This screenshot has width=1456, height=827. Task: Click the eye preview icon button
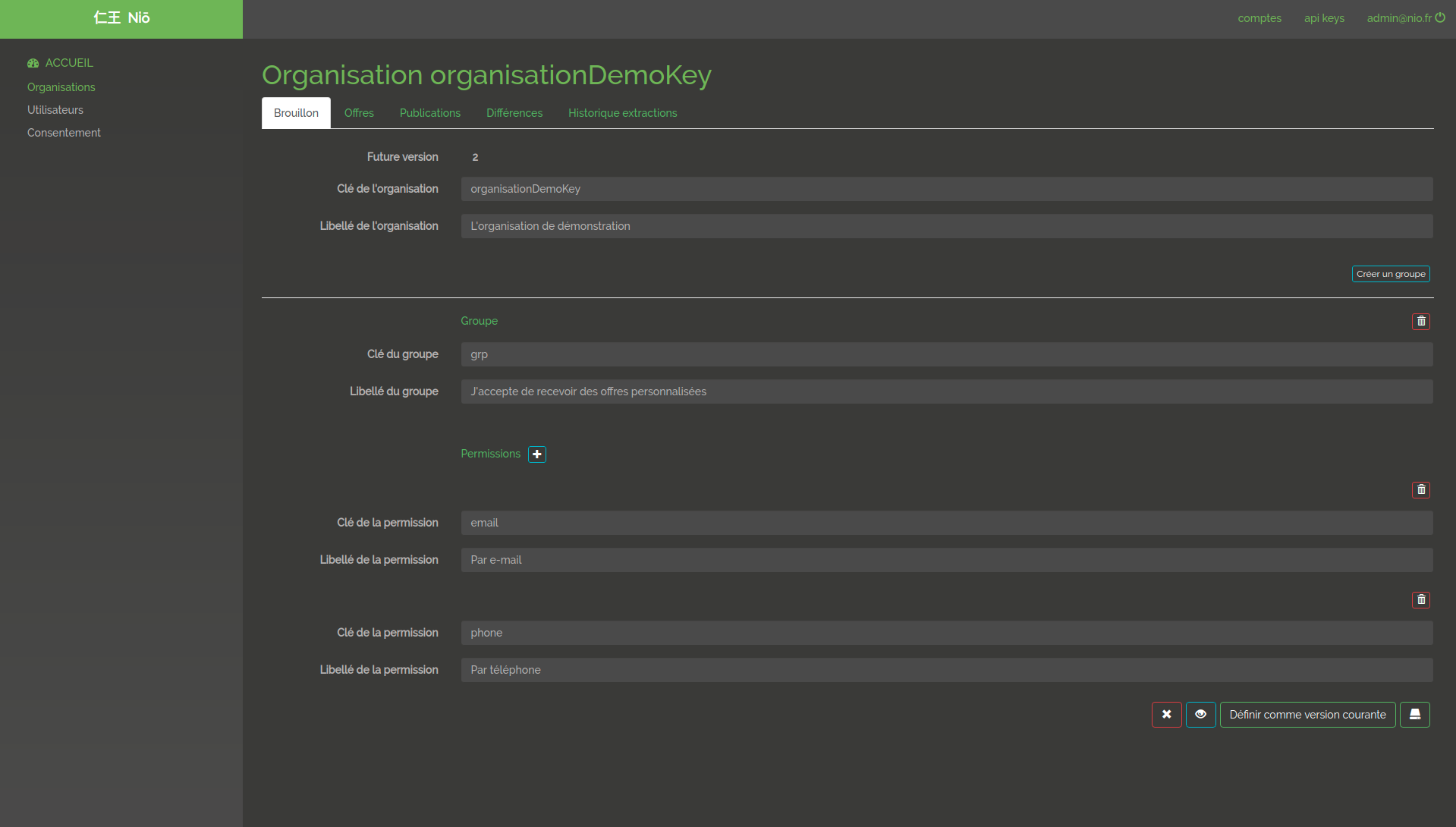(x=1200, y=715)
